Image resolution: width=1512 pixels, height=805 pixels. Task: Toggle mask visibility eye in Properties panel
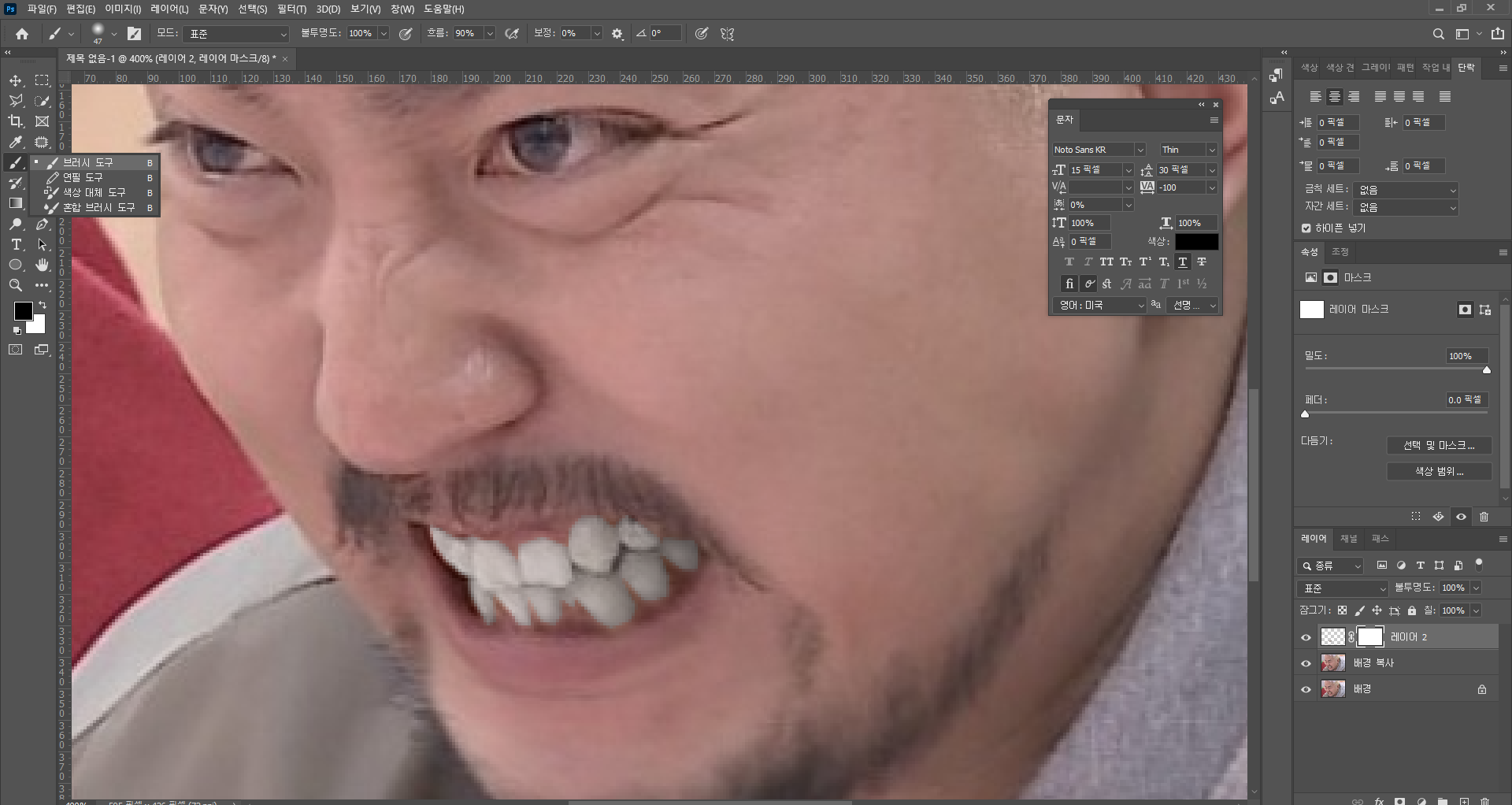[1462, 517]
